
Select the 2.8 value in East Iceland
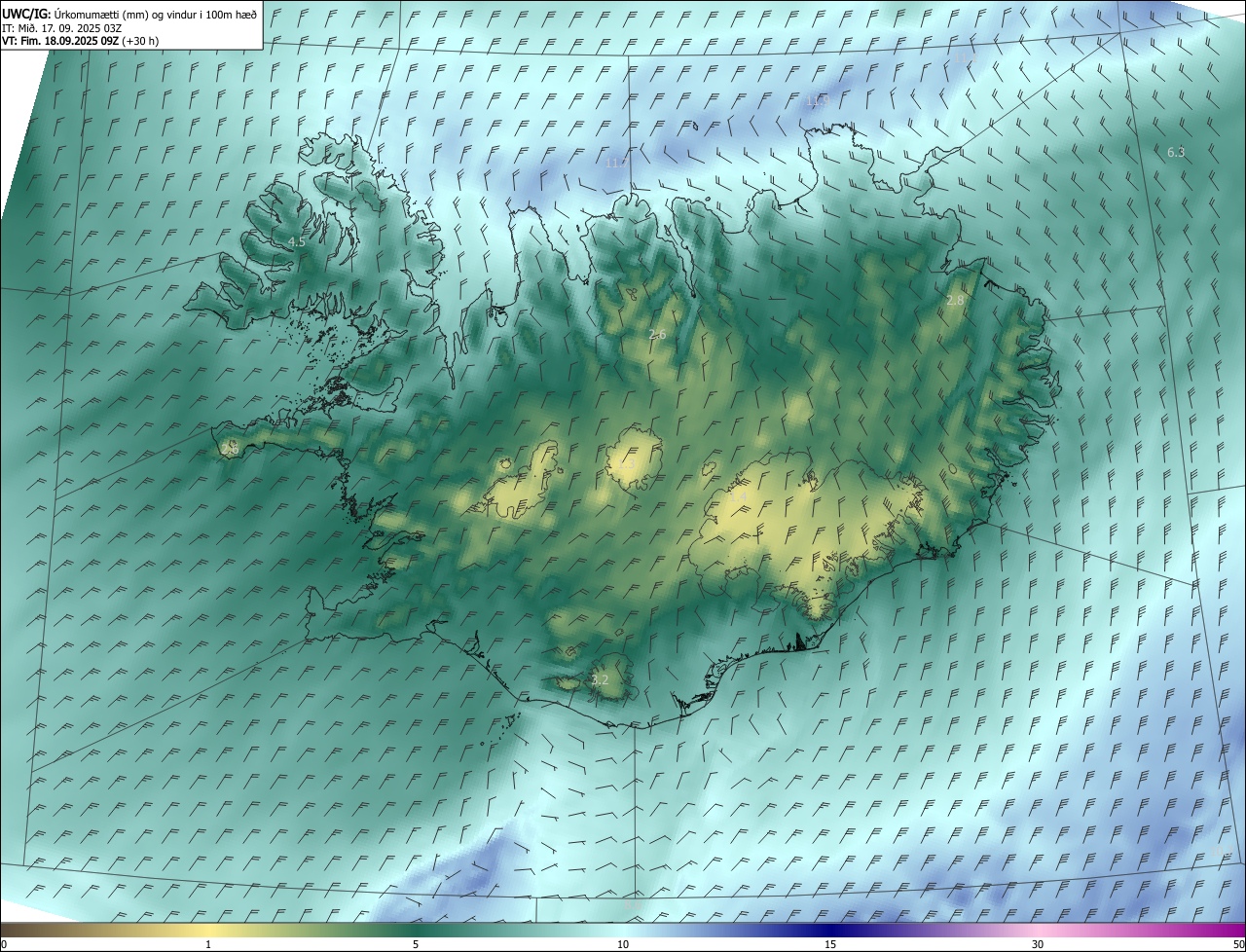(x=955, y=301)
